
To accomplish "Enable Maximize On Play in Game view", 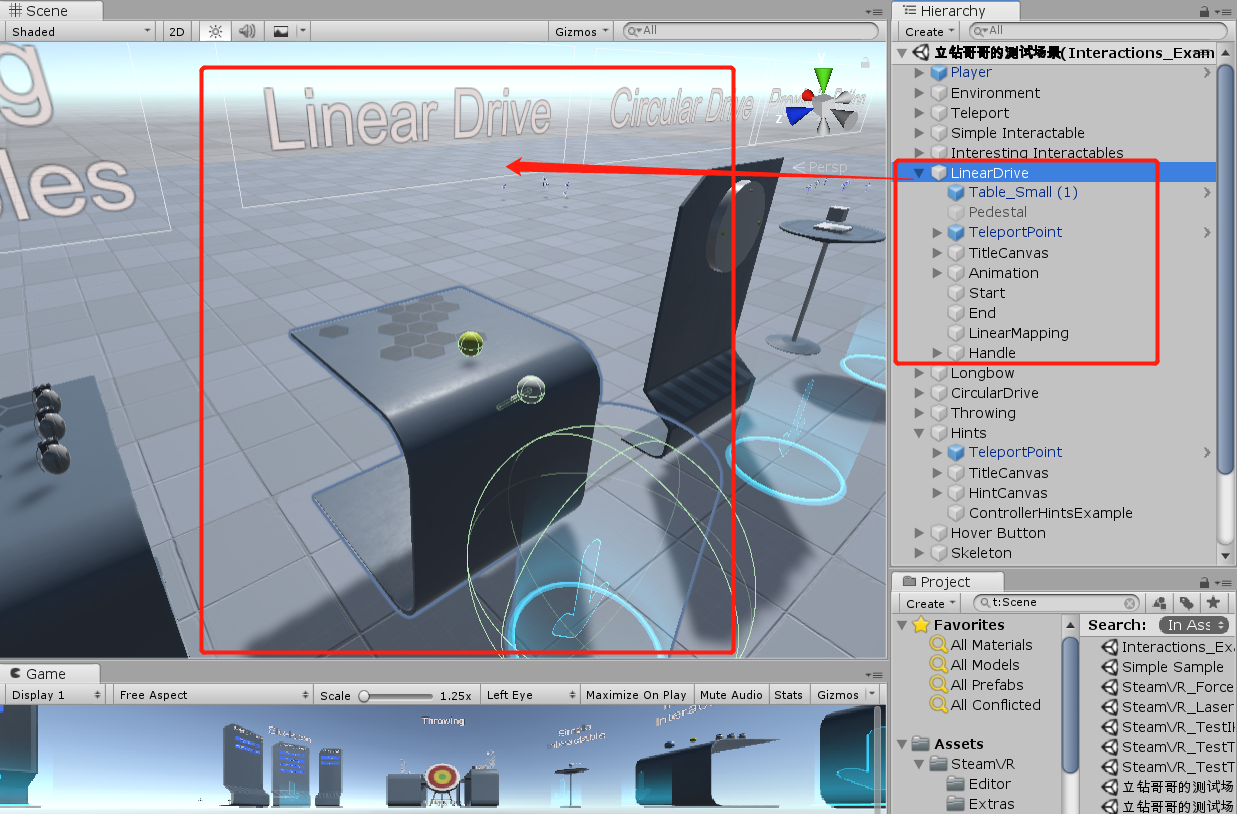I will pos(637,694).
